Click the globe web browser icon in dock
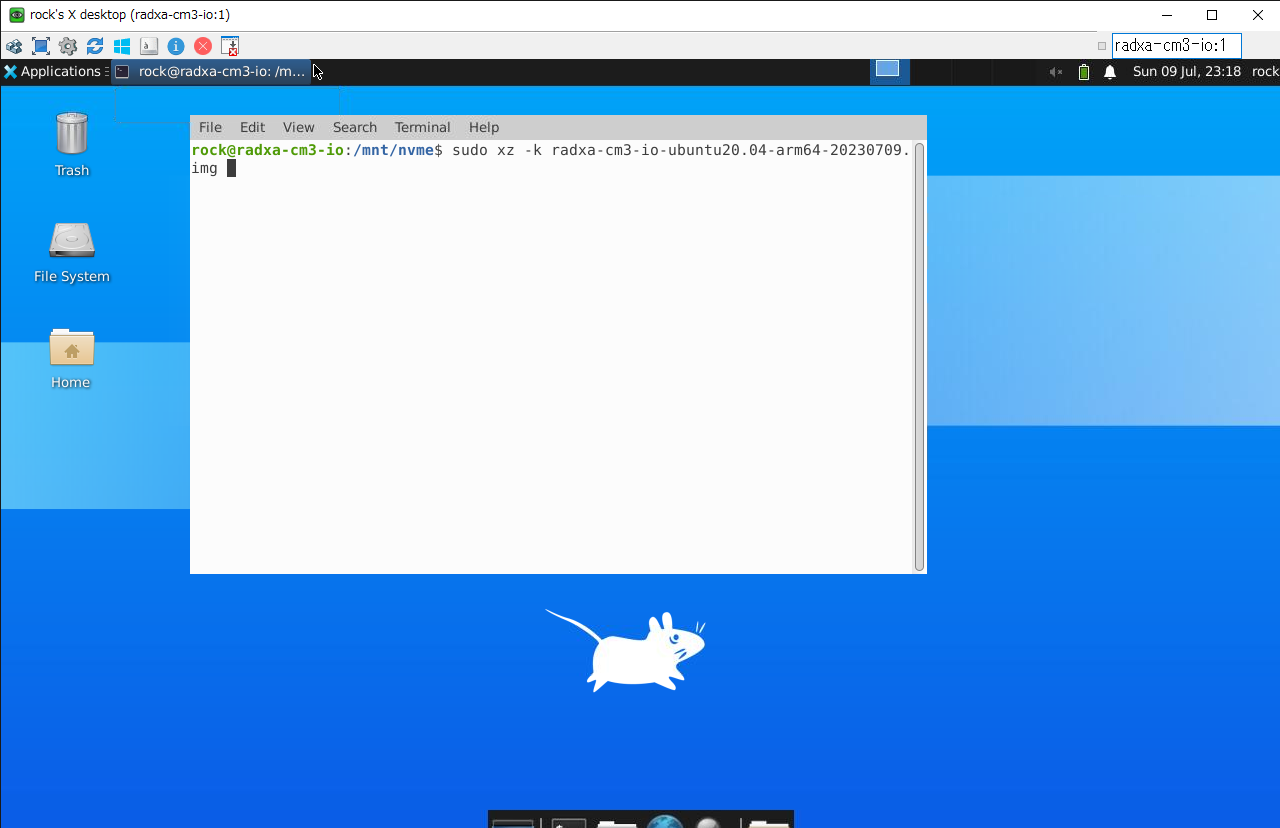The image size is (1280, 828). pyautogui.click(x=665, y=822)
